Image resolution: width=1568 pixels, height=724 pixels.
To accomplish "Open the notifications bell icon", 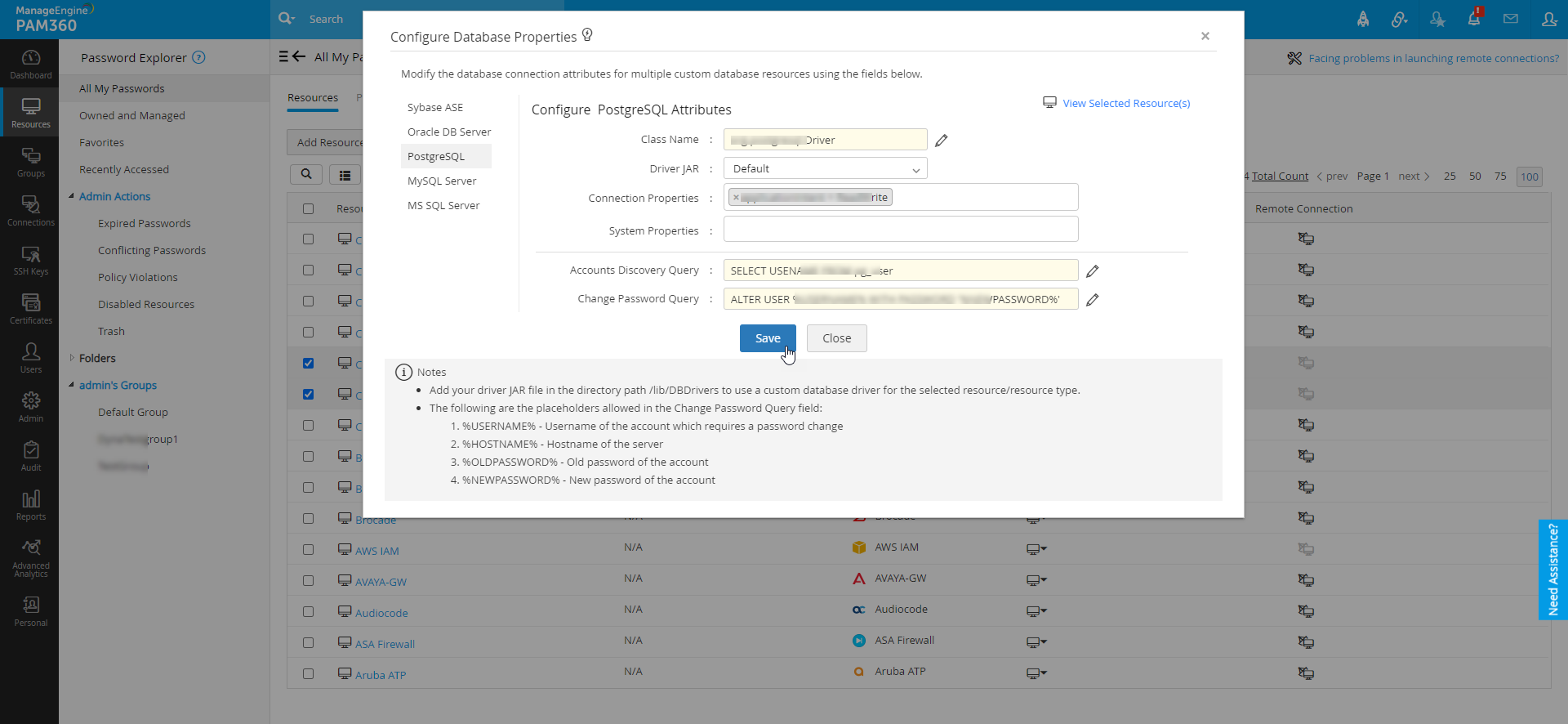I will [x=1474, y=19].
